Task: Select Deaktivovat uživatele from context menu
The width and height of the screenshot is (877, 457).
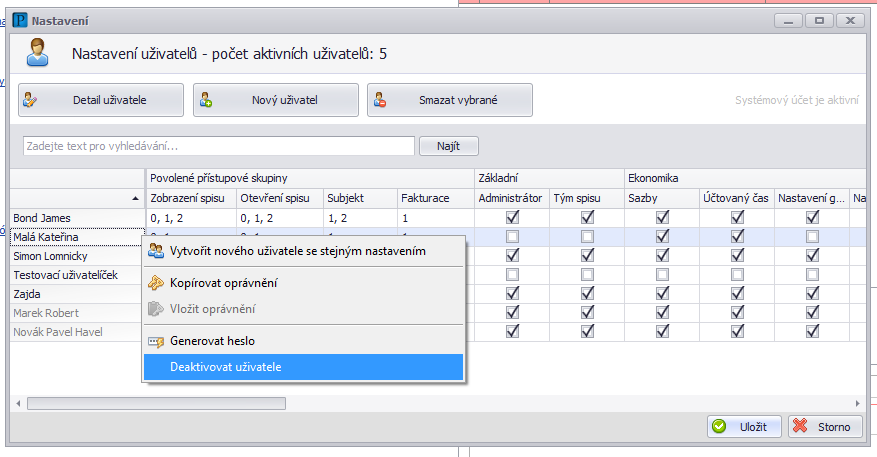Action: coord(225,367)
